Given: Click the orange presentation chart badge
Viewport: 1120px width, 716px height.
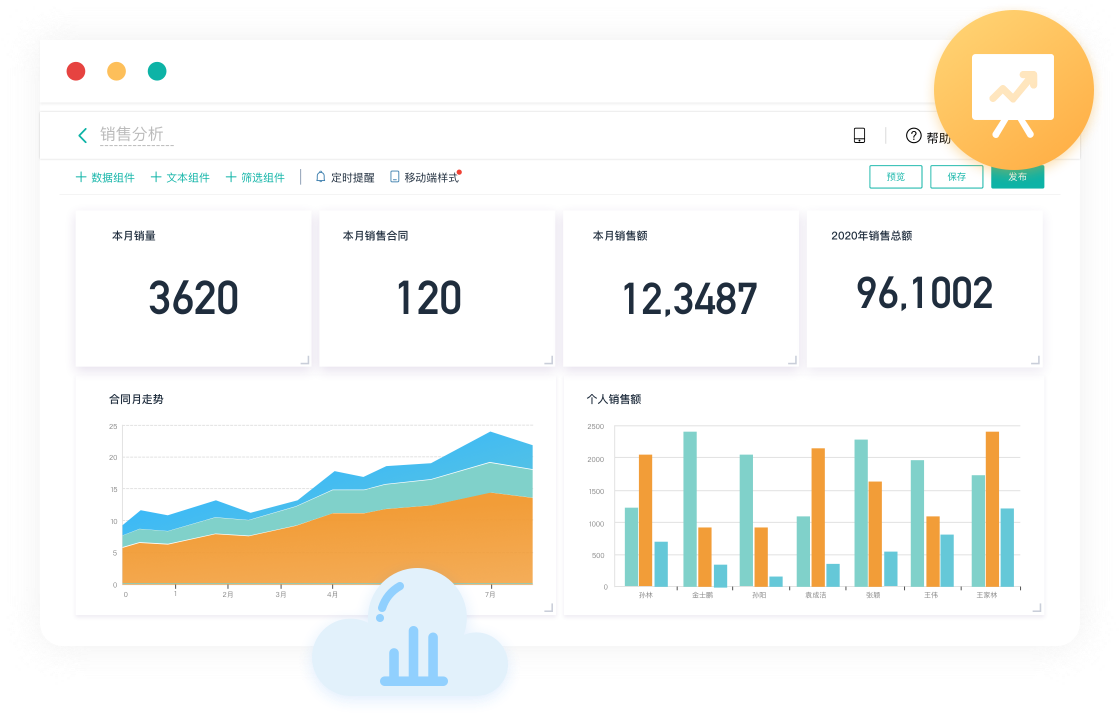Looking at the screenshot, I should click(1013, 91).
